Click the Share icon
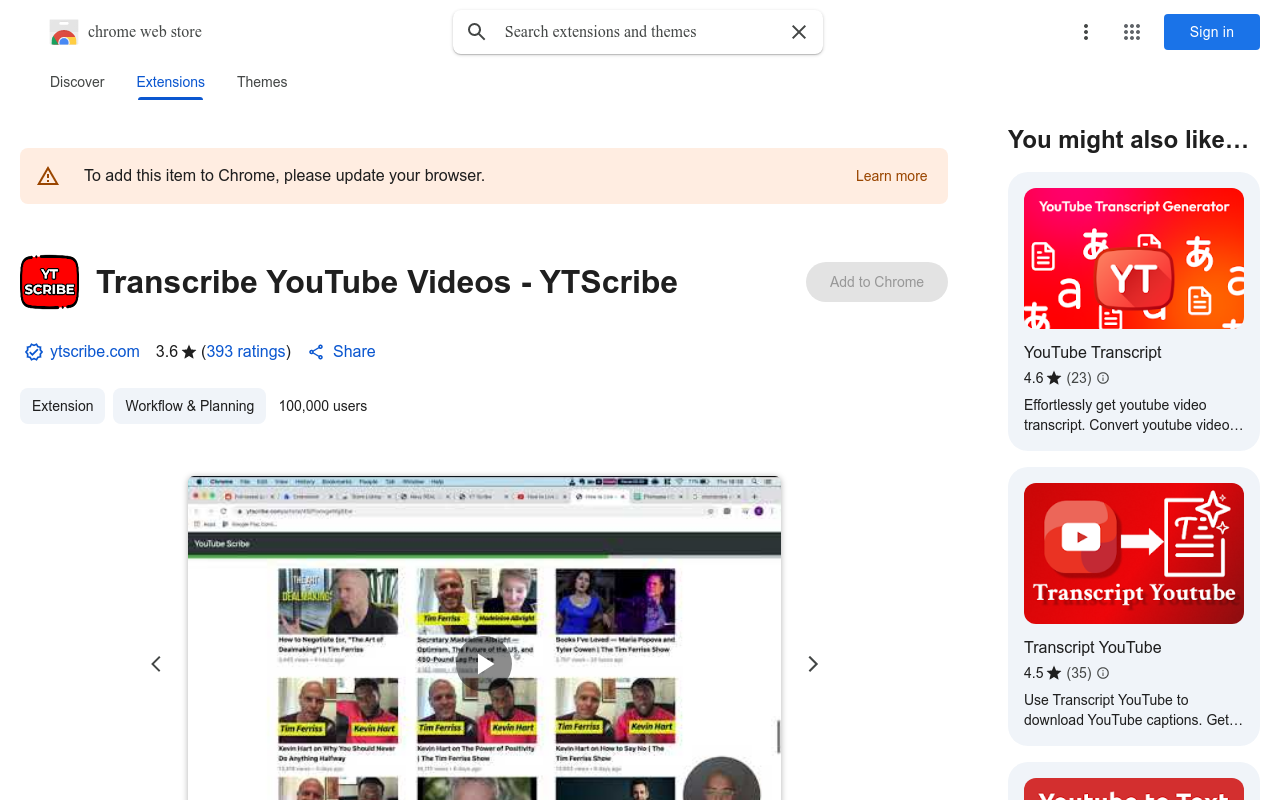The height and width of the screenshot is (800, 1280). 316,352
